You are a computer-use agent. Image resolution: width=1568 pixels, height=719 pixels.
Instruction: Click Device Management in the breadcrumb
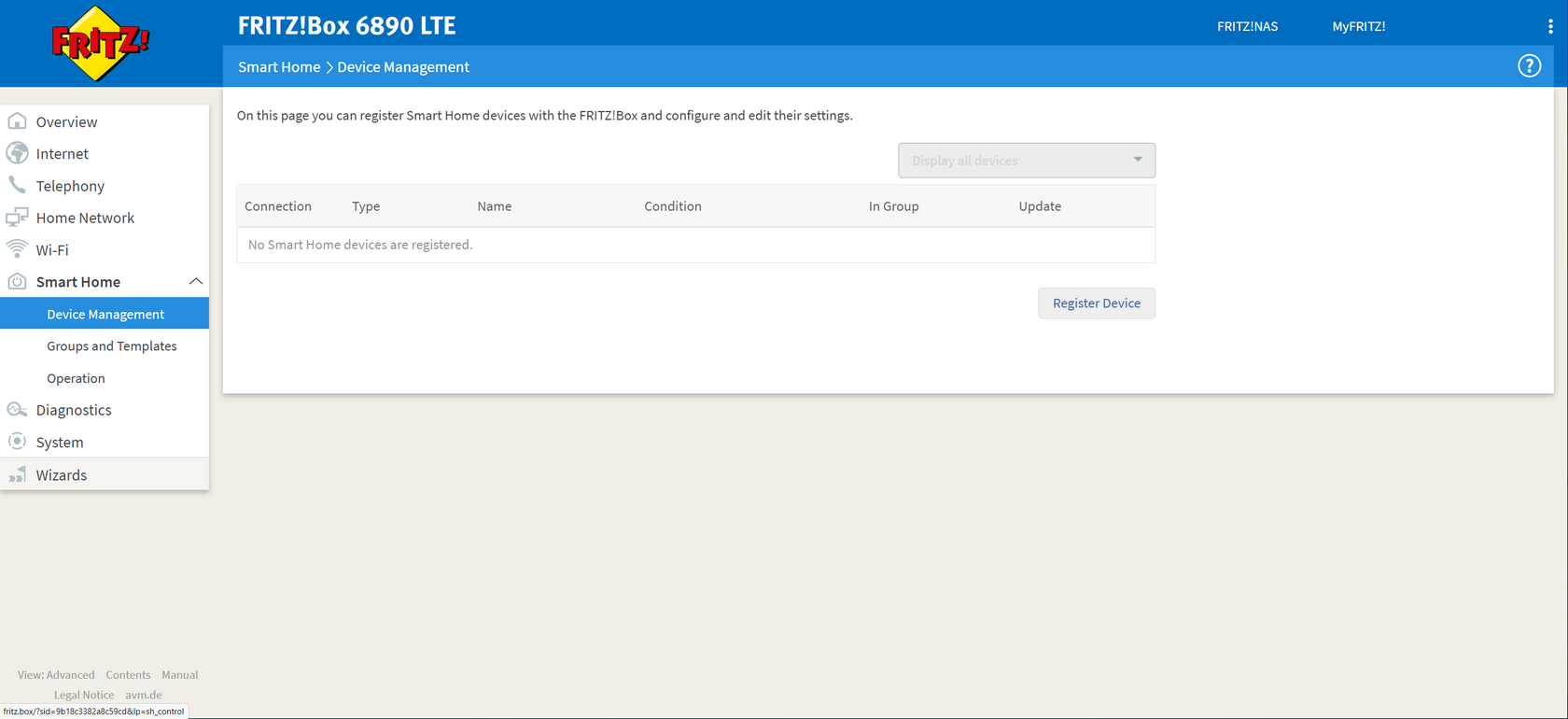pyautogui.click(x=403, y=67)
